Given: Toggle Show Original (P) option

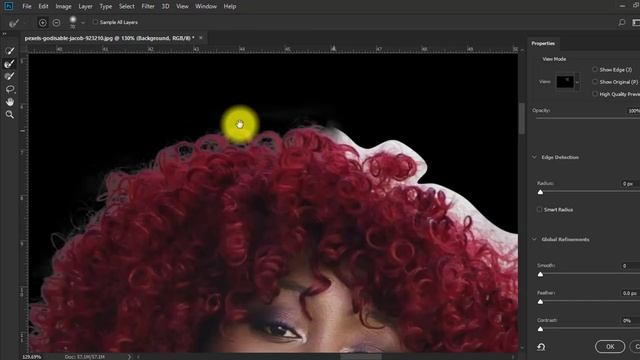Looking at the screenshot, I should click(x=595, y=82).
